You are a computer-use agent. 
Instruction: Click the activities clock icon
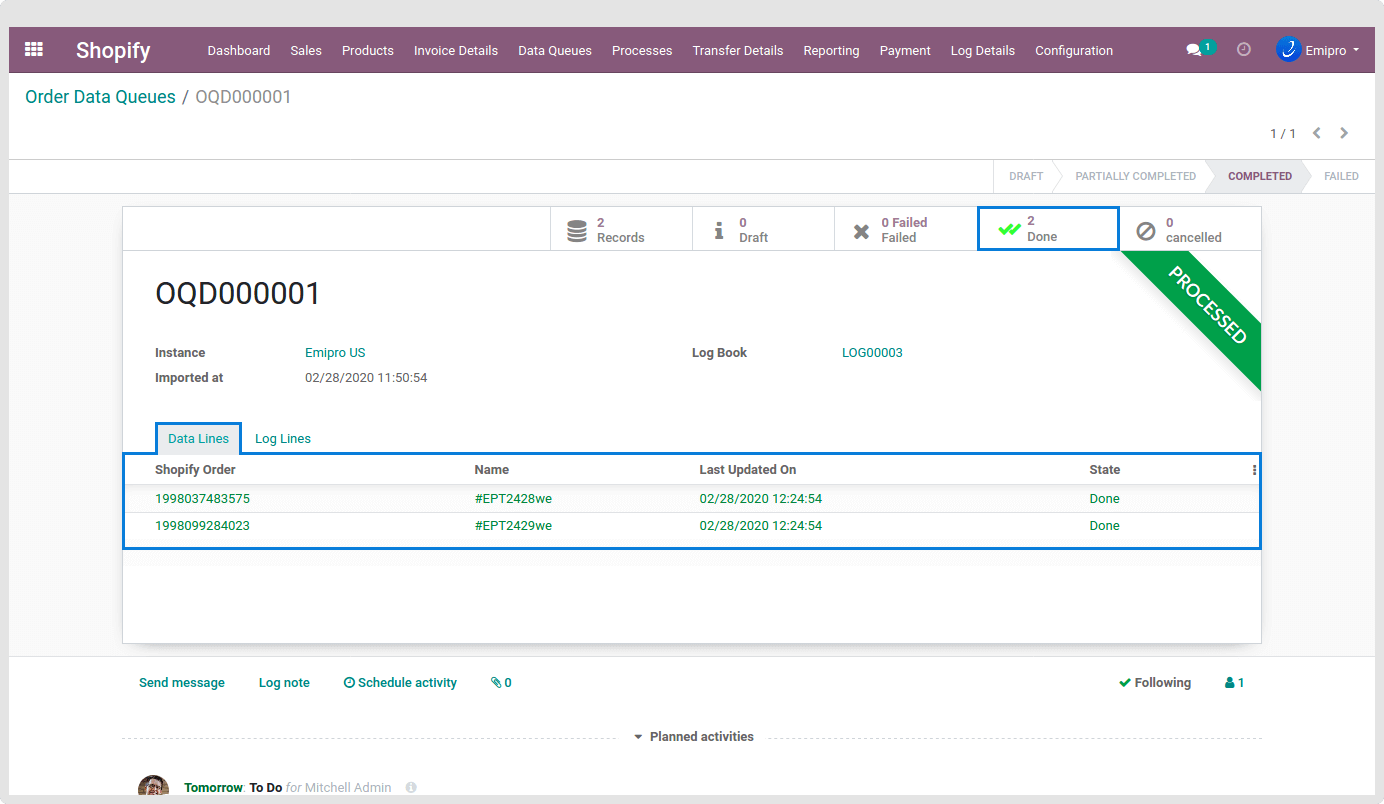pos(1244,49)
